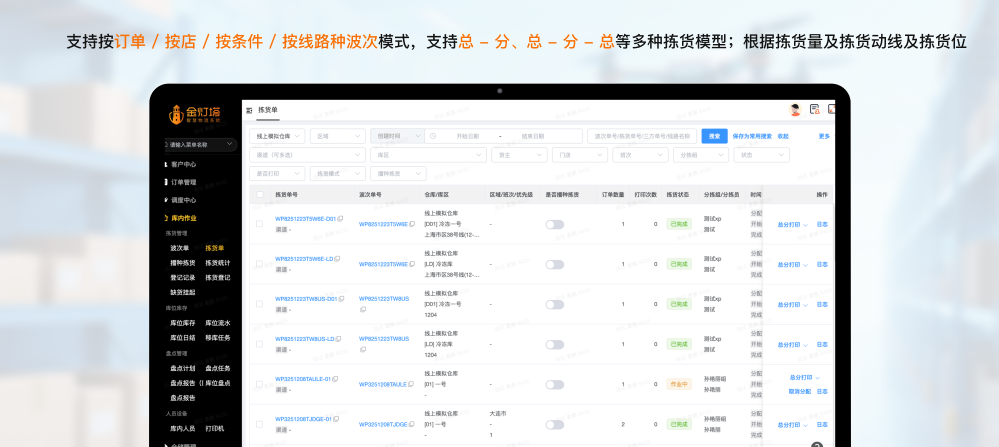Toggle 是否播种拣货 switch in first row
The image size is (999, 447).
point(554,224)
